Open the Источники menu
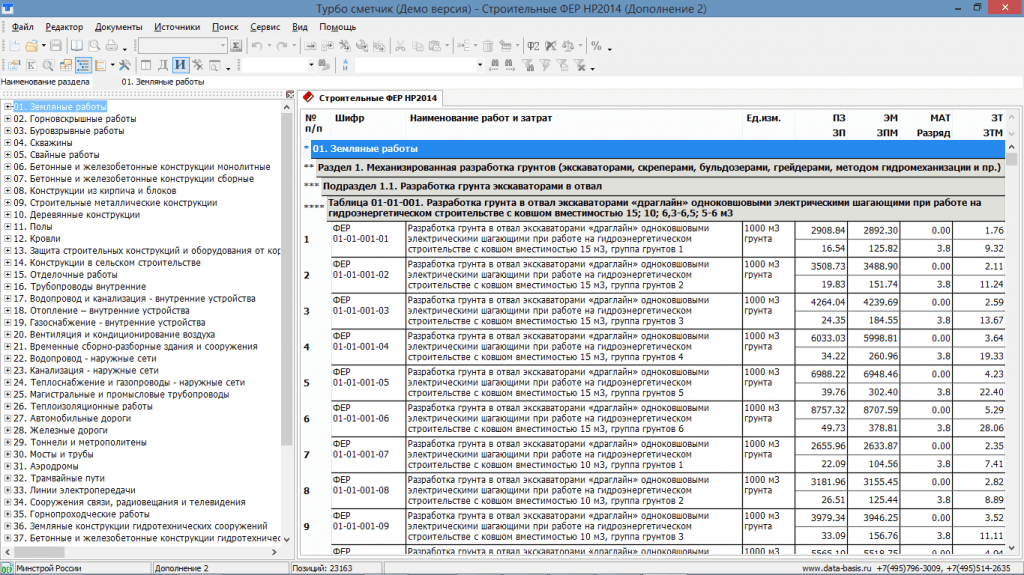Viewport: 1024px width, 575px height. pyautogui.click(x=177, y=27)
